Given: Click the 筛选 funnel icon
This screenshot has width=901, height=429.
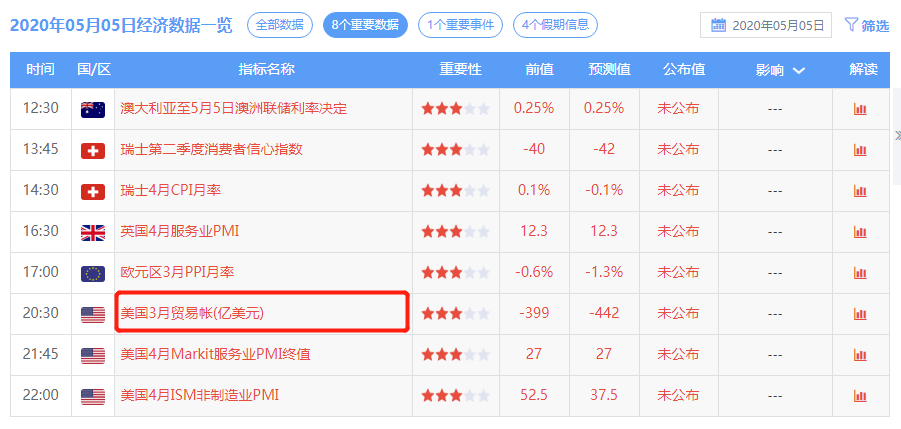Looking at the screenshot, I should pos(851,25).
